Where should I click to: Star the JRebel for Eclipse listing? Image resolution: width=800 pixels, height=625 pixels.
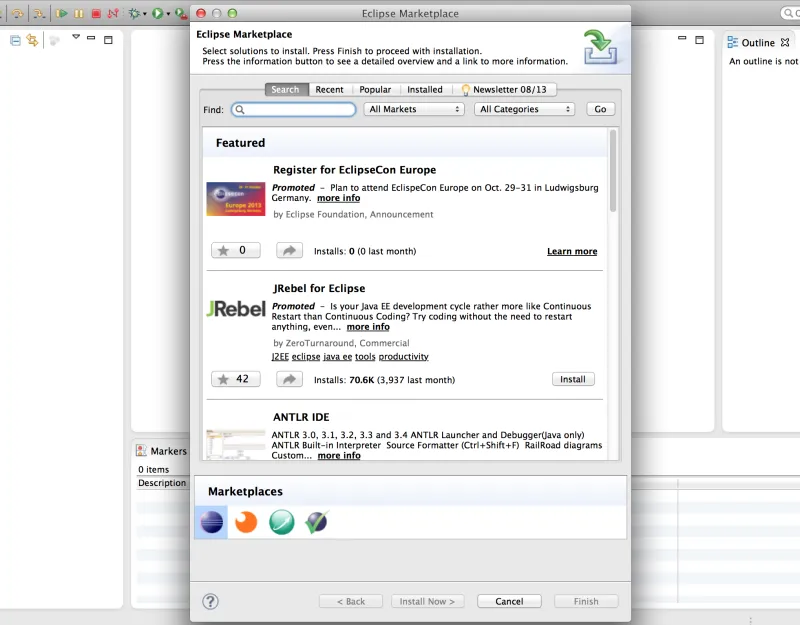235,379
